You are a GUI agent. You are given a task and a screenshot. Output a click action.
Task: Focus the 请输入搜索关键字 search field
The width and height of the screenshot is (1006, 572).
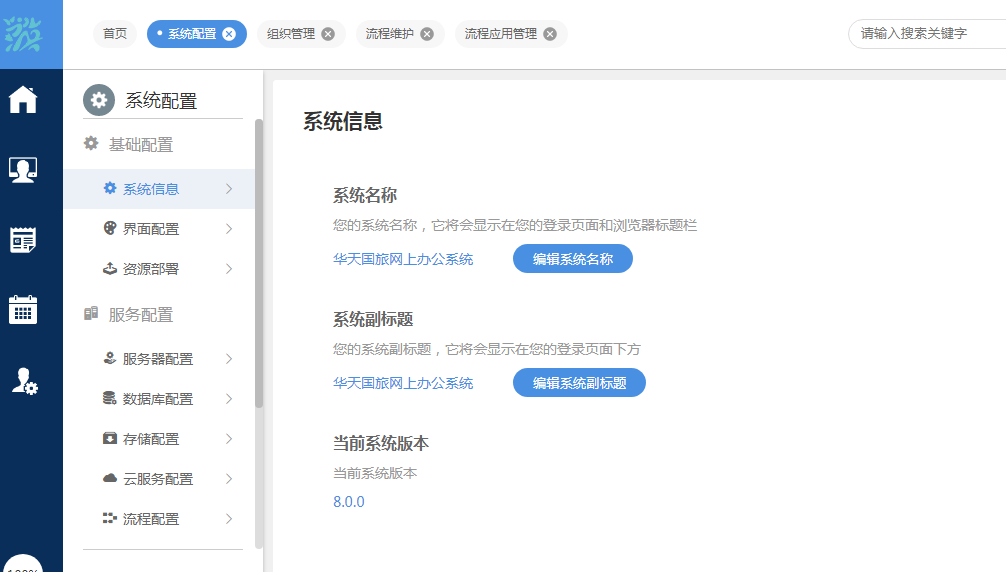coord(927,34)
